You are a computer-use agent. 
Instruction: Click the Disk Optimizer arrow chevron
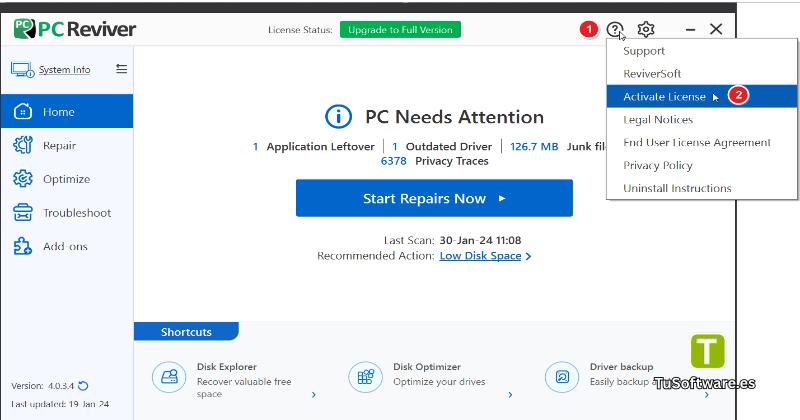point(510,394)
